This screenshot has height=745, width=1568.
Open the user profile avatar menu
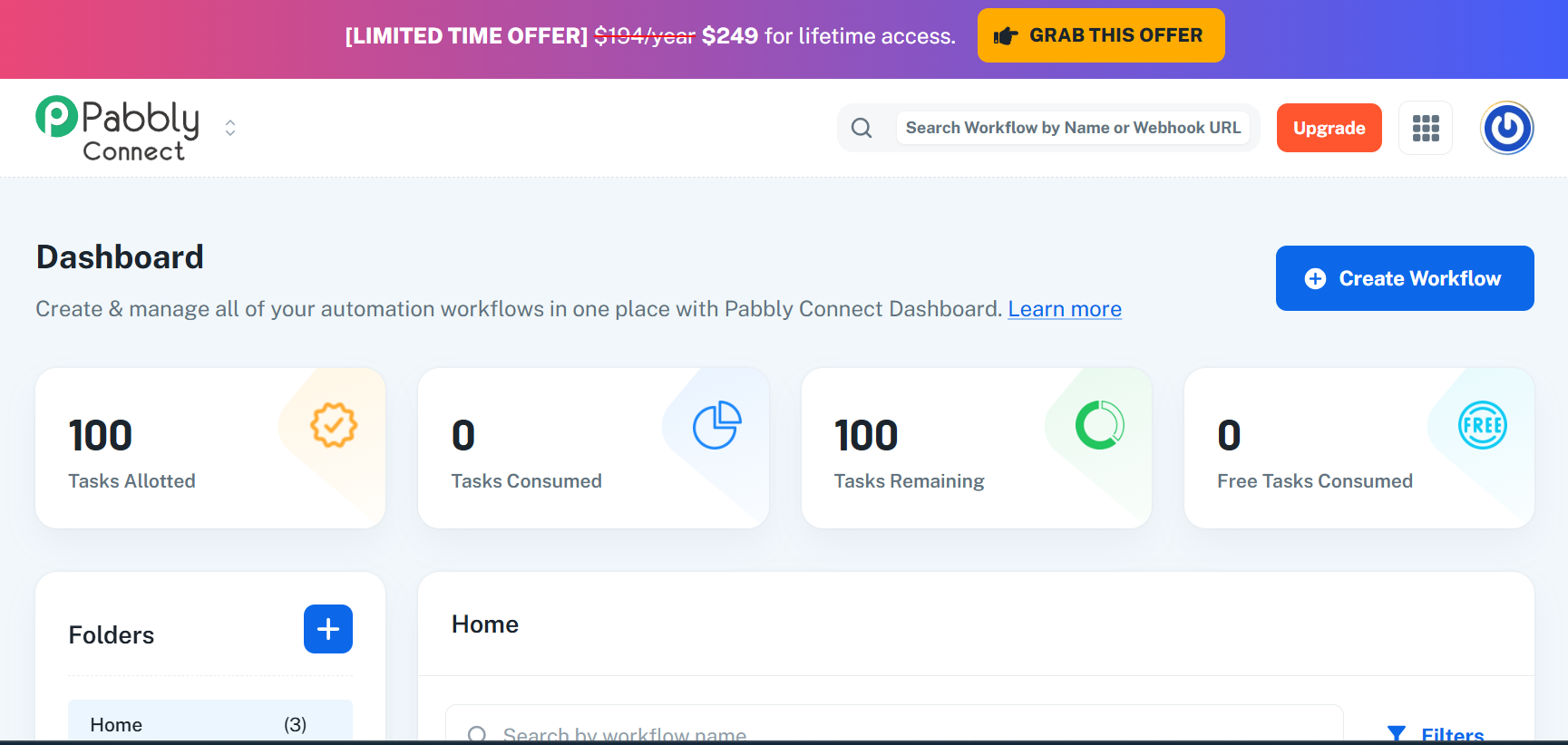click(x=1507, y=128)
